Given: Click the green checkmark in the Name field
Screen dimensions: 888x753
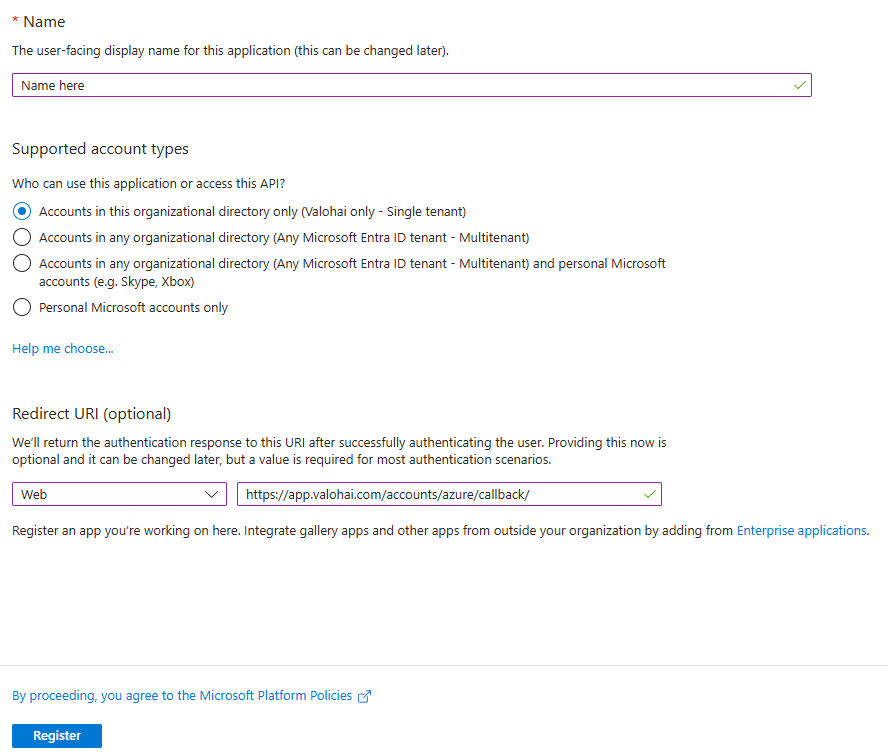Looking at the screenshot, I should (800, 85).
